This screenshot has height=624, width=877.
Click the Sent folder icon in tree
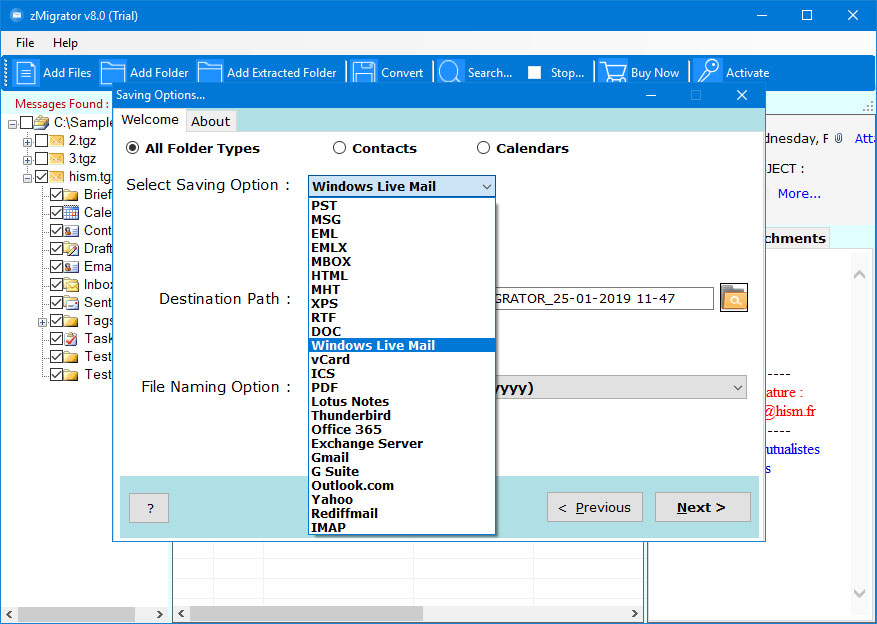click(x=71, y=302)
